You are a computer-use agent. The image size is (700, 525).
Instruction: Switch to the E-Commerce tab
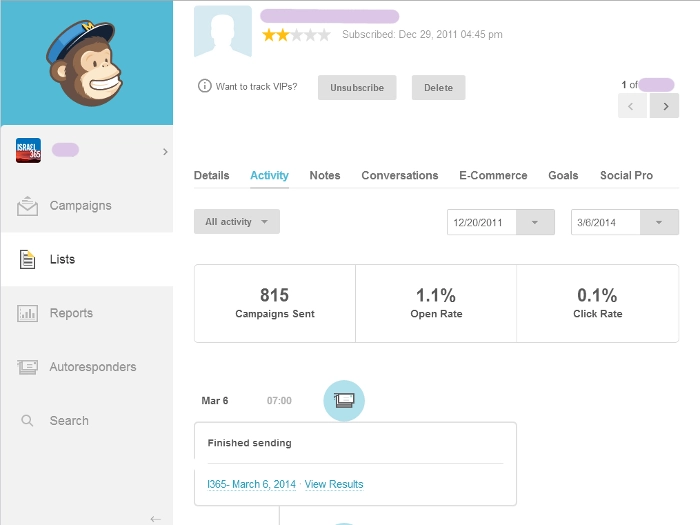coord(493,175)
